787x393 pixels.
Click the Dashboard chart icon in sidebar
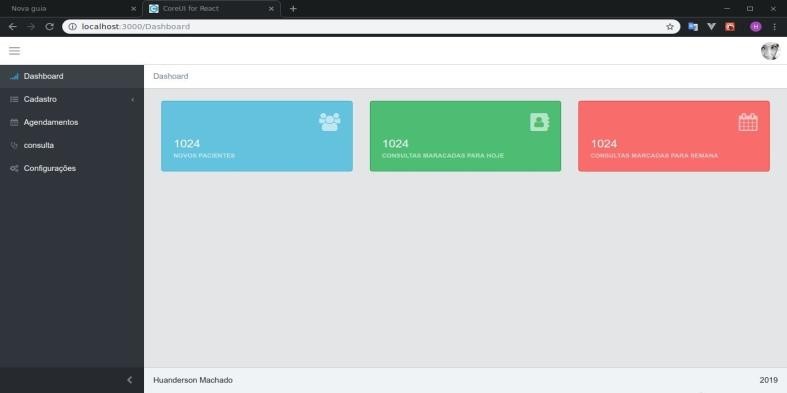pos(14,76)
